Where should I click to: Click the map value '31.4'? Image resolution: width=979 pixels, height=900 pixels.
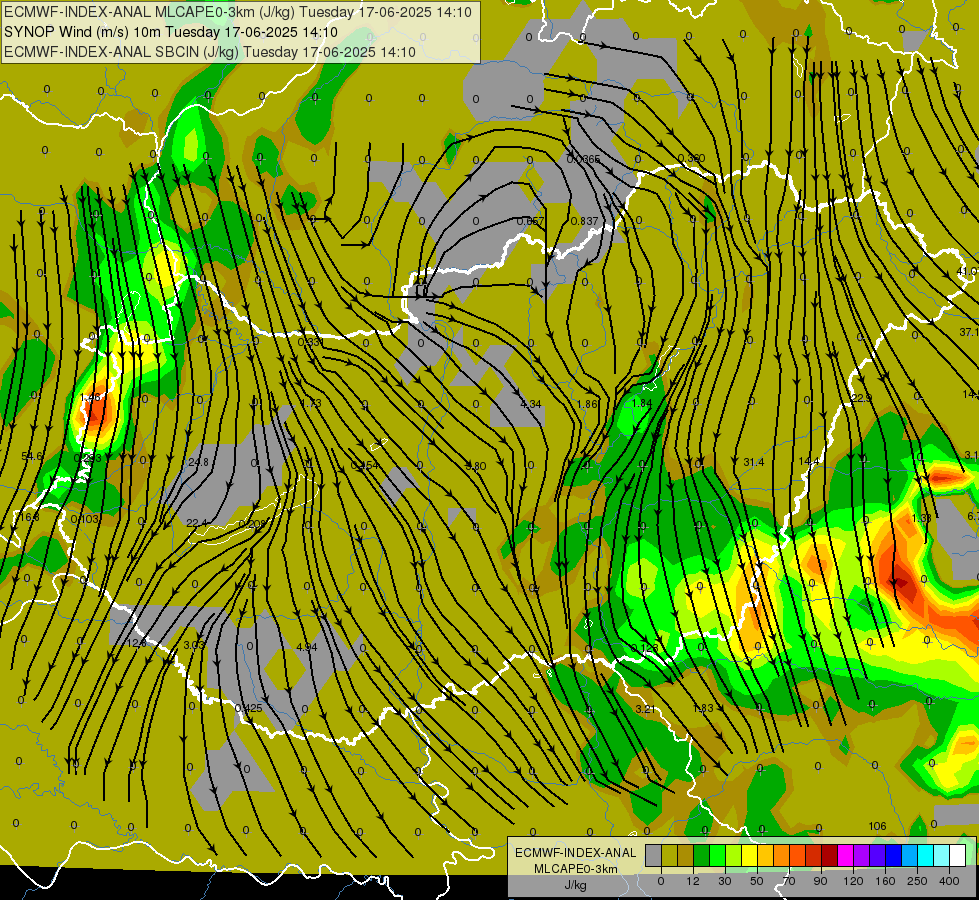click(754, 462)
